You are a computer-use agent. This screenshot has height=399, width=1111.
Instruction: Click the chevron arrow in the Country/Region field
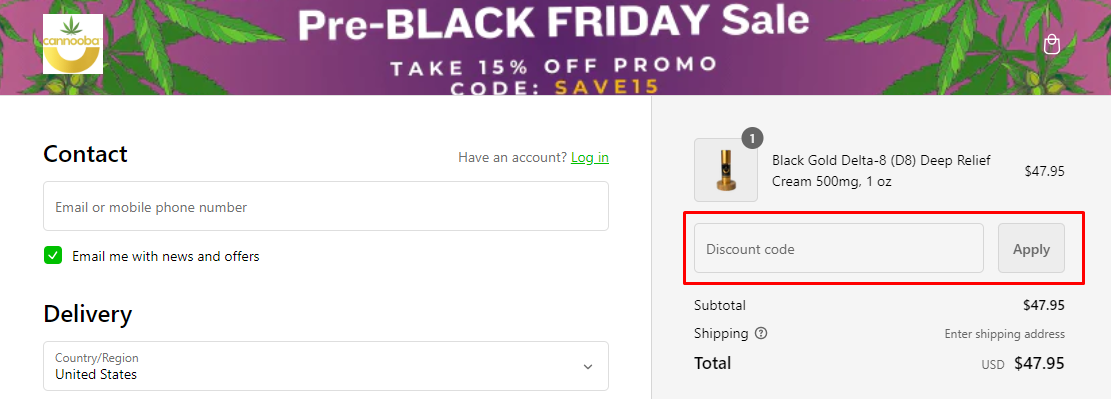pos(587,366)
